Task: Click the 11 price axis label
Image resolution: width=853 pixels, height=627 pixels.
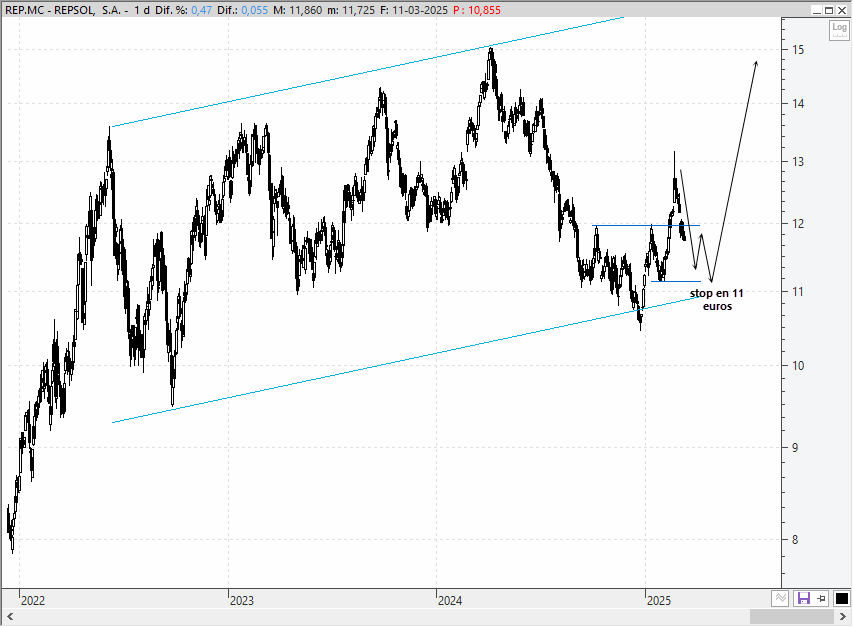Action: click(798, 291)
